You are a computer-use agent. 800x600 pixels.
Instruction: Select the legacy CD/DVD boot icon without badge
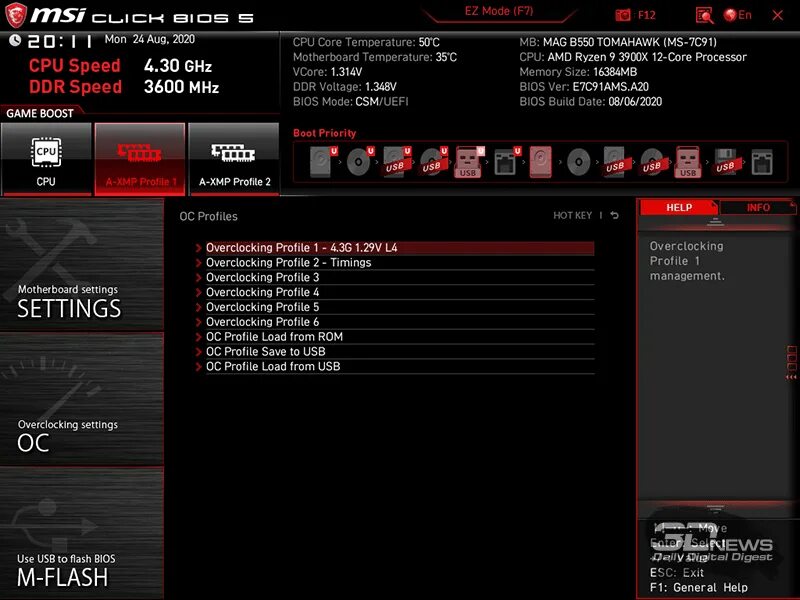579,162
